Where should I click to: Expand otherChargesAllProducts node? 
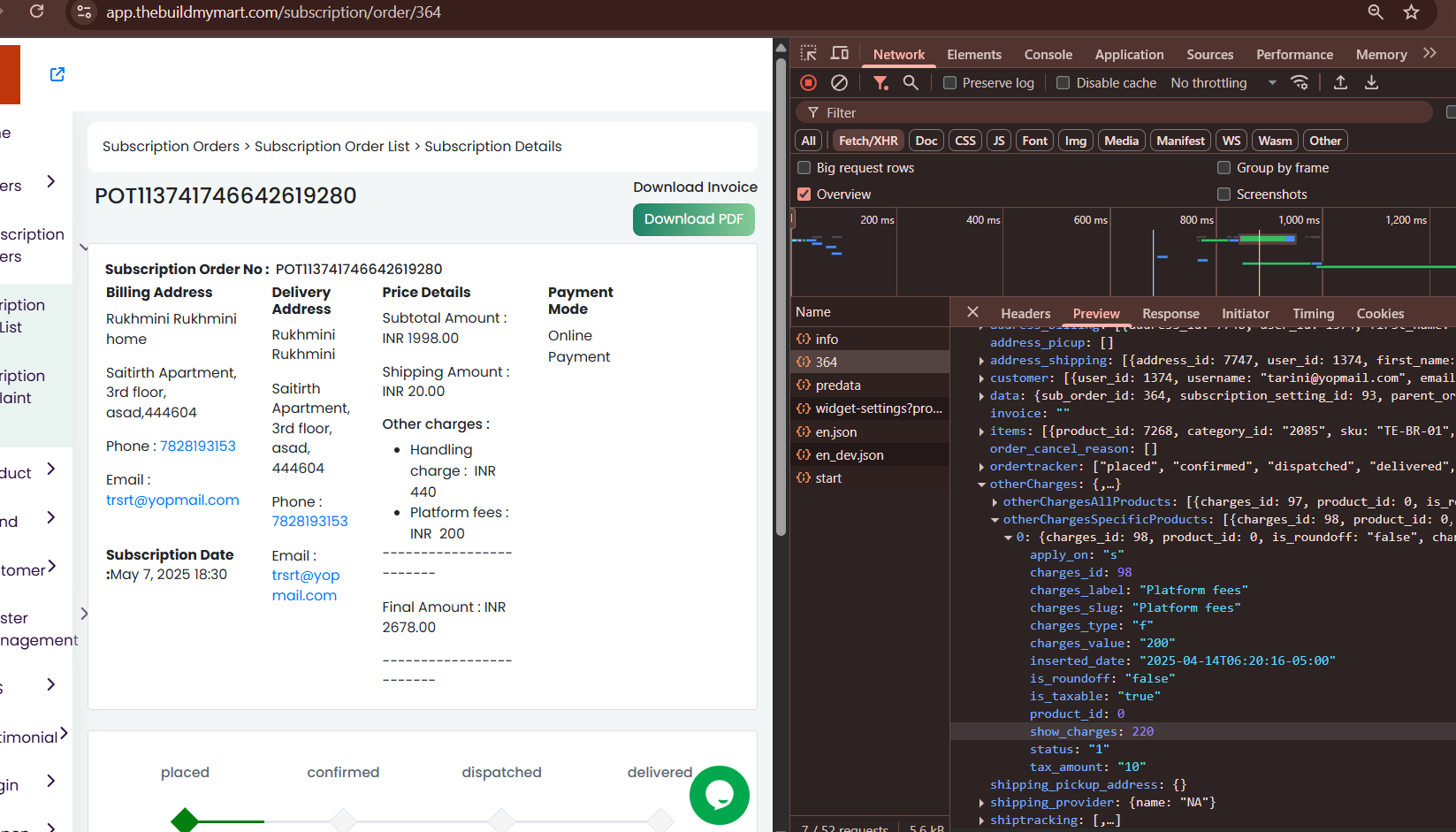[995, 501]
